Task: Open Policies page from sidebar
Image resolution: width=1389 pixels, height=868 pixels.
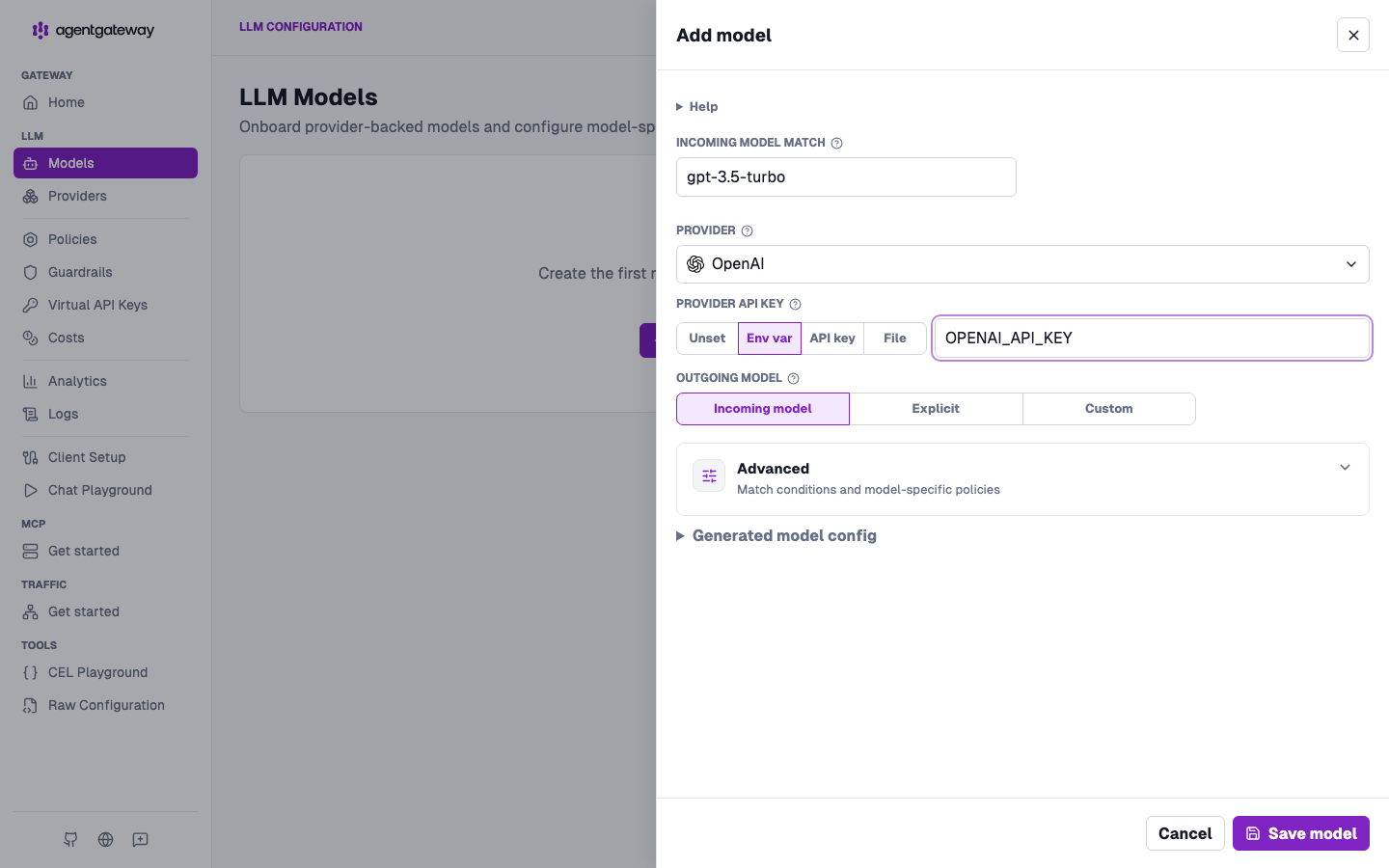Action: (x=105, y=239)
